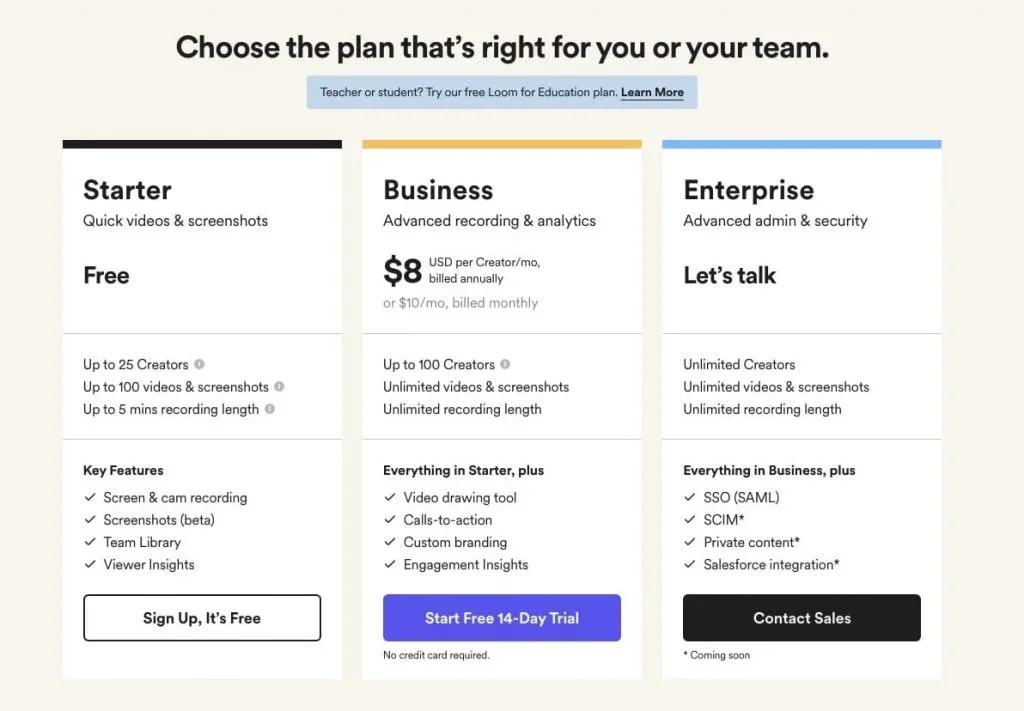Select the Business plan heading

438,190
